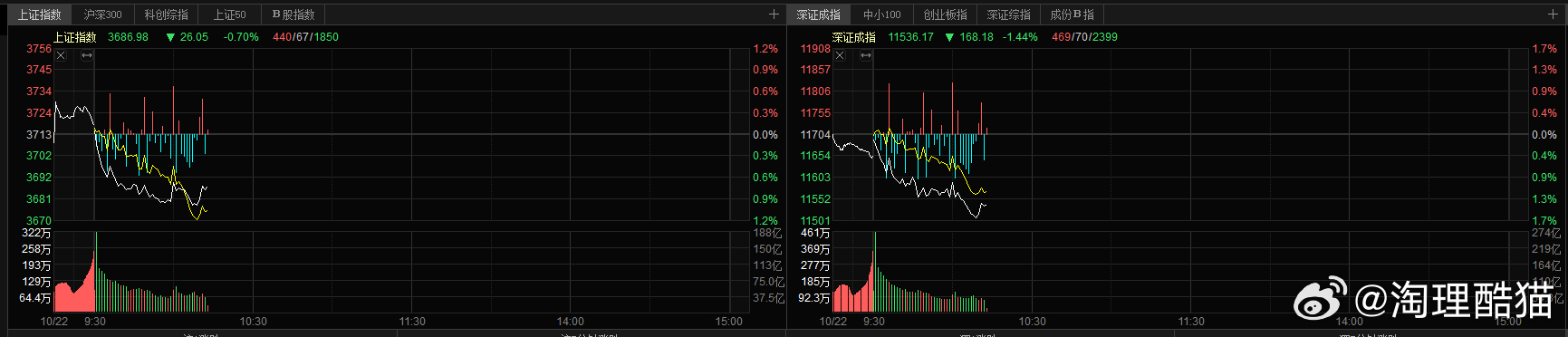
Task: Click the 10/22 date label on left chart
Action: 54,322
